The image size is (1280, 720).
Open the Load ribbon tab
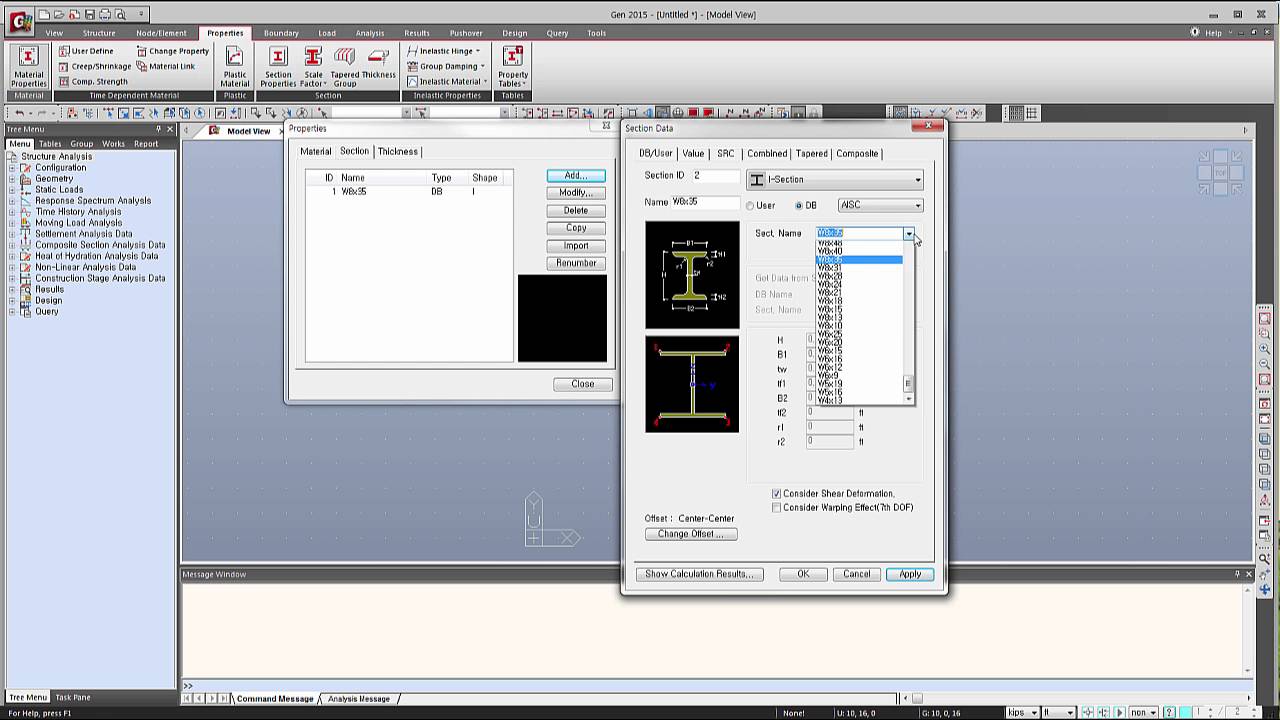tap(327, 33)
